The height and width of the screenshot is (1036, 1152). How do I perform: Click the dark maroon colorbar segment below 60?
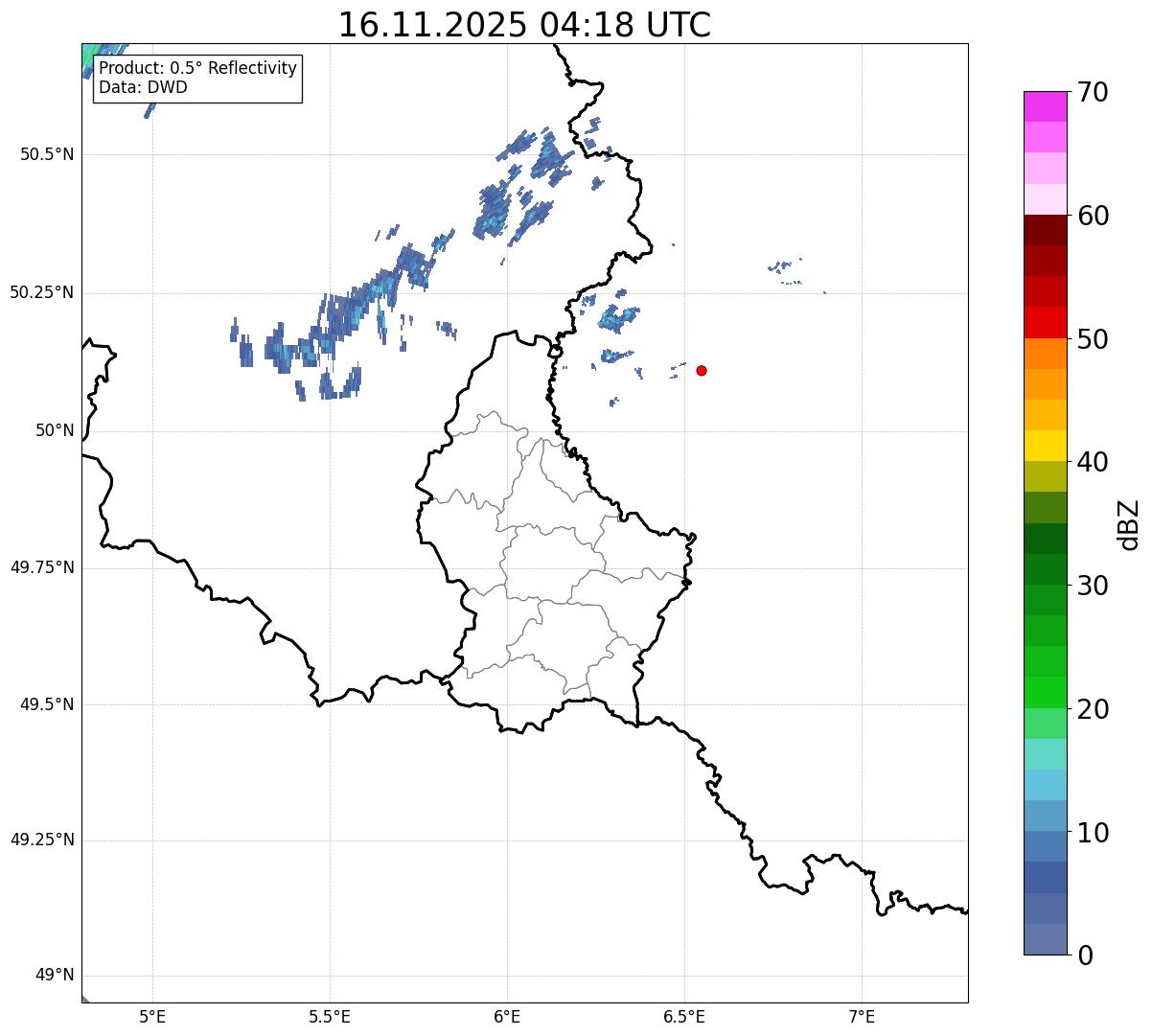[x=1046, y=230]
